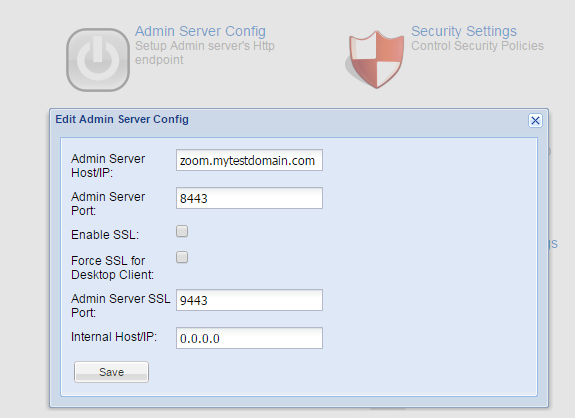
Task: Select the "Enable SSL:" label text
Action: pos(105,235)
